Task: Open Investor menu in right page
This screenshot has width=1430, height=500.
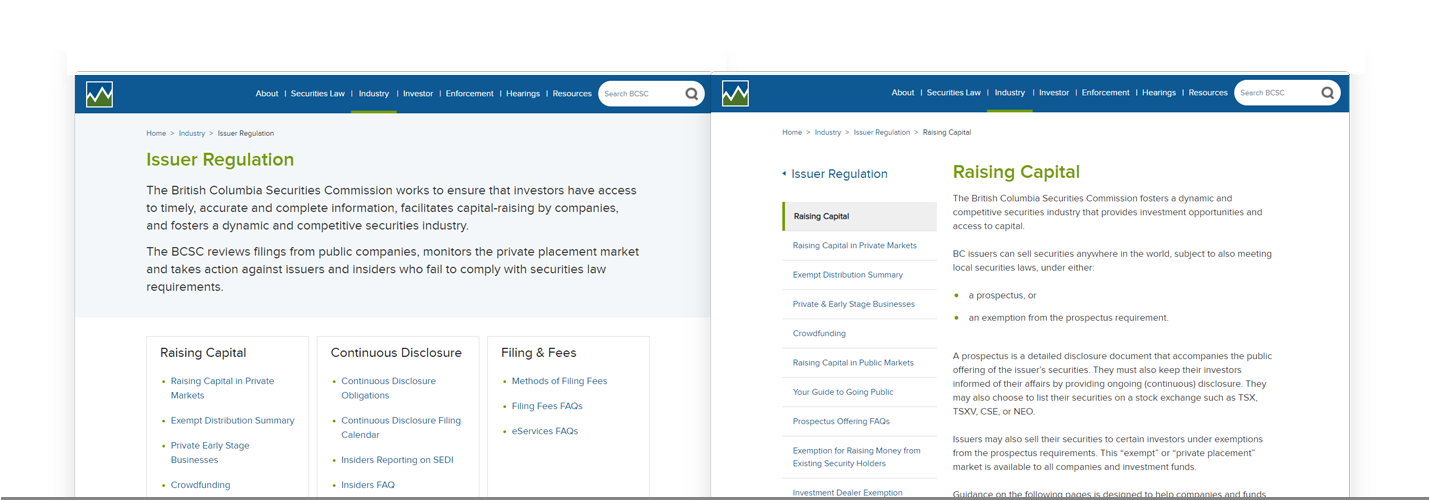Action: click(x=1054, y=93)
